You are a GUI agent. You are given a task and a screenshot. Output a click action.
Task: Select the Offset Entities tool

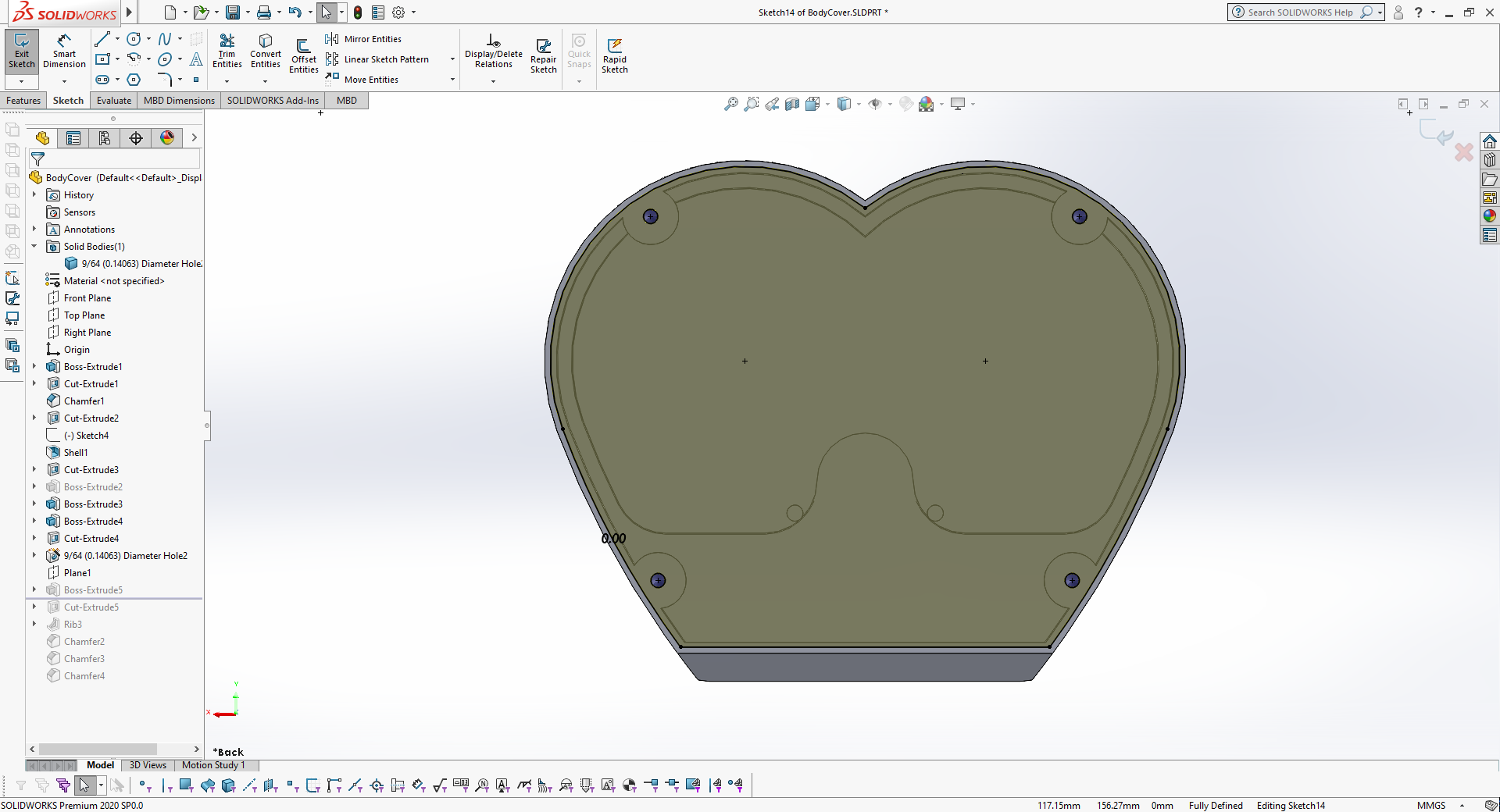304,55
